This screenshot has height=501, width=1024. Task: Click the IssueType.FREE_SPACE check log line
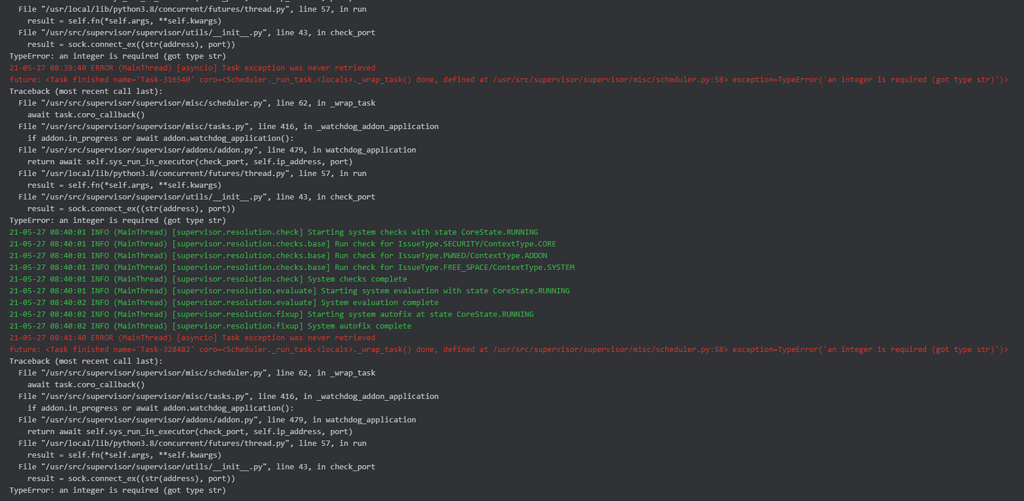pos(292,267)
